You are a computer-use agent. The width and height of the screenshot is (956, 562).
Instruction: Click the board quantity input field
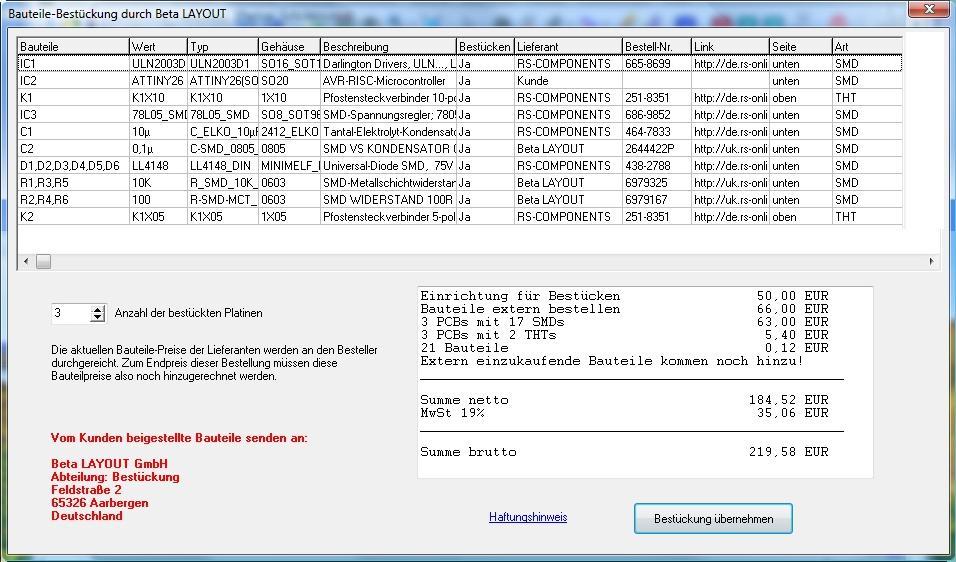pyautogui.click(x=70, y=314)
